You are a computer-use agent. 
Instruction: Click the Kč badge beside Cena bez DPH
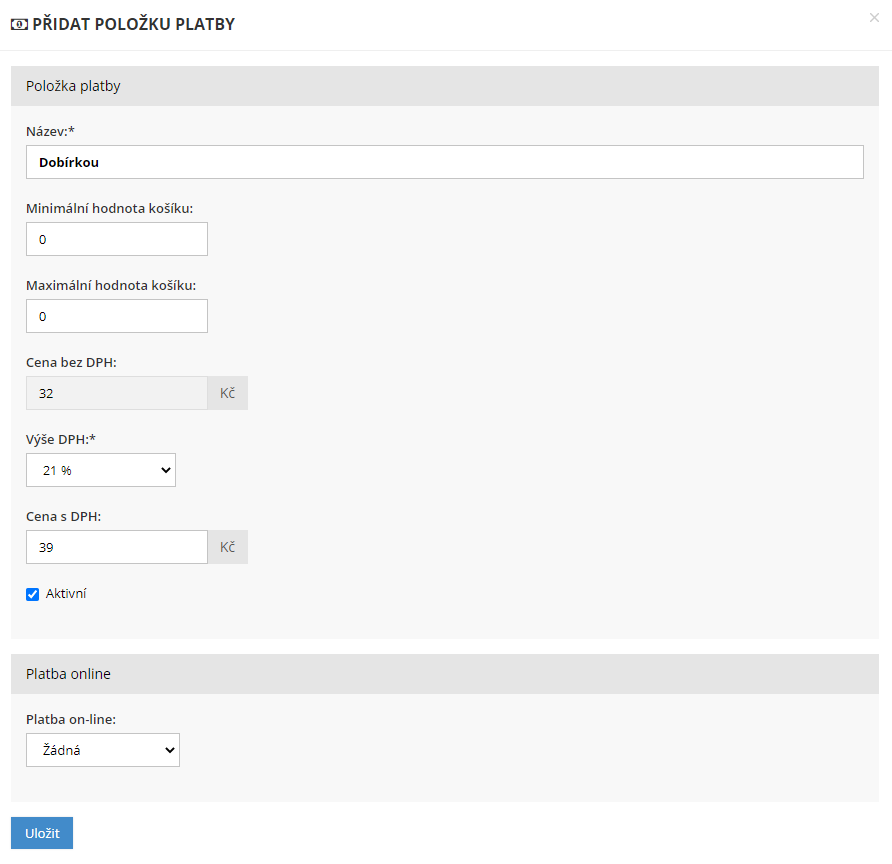click(227, 393)
